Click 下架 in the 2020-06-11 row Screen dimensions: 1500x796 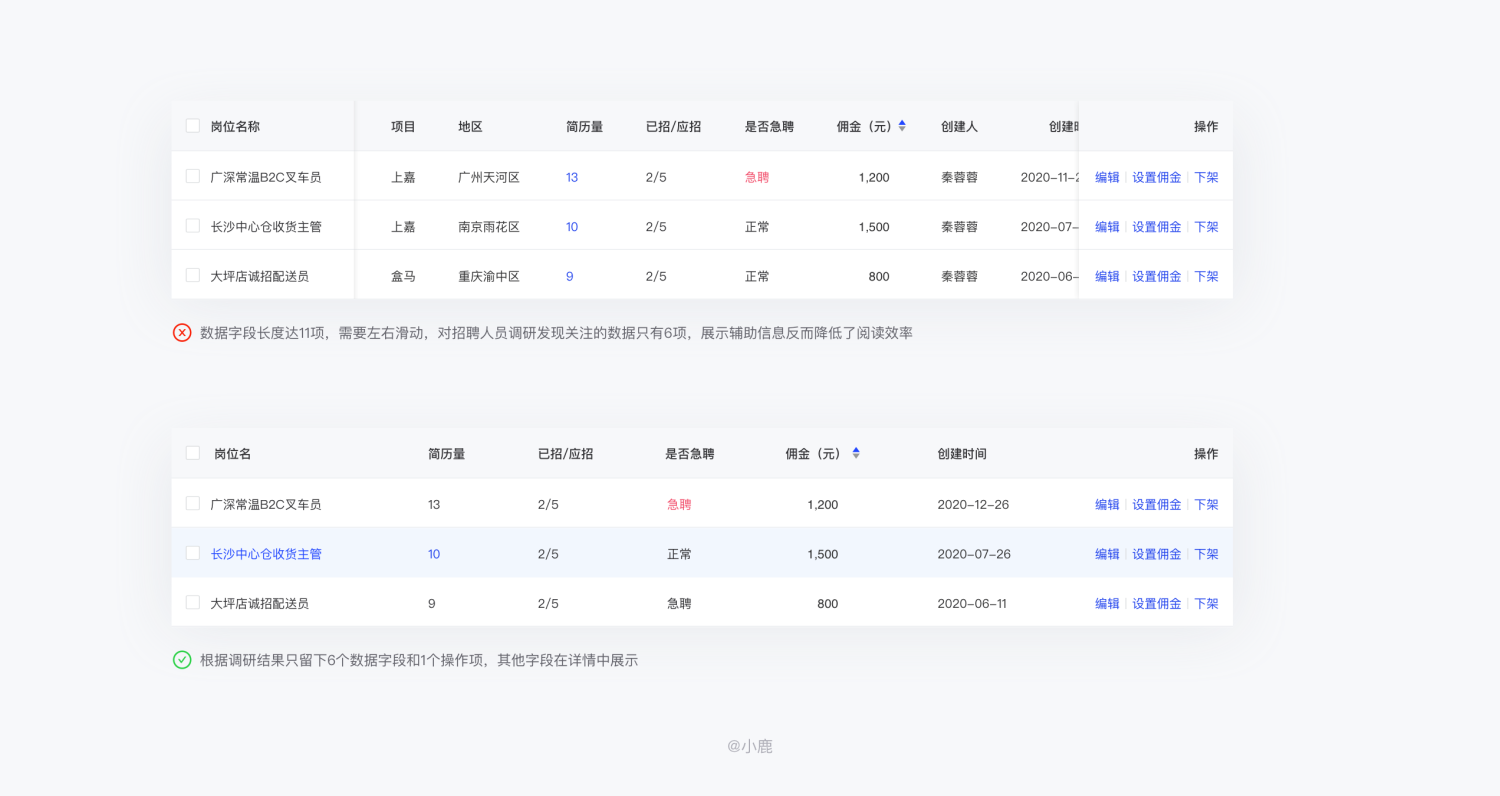(1206, 603)
